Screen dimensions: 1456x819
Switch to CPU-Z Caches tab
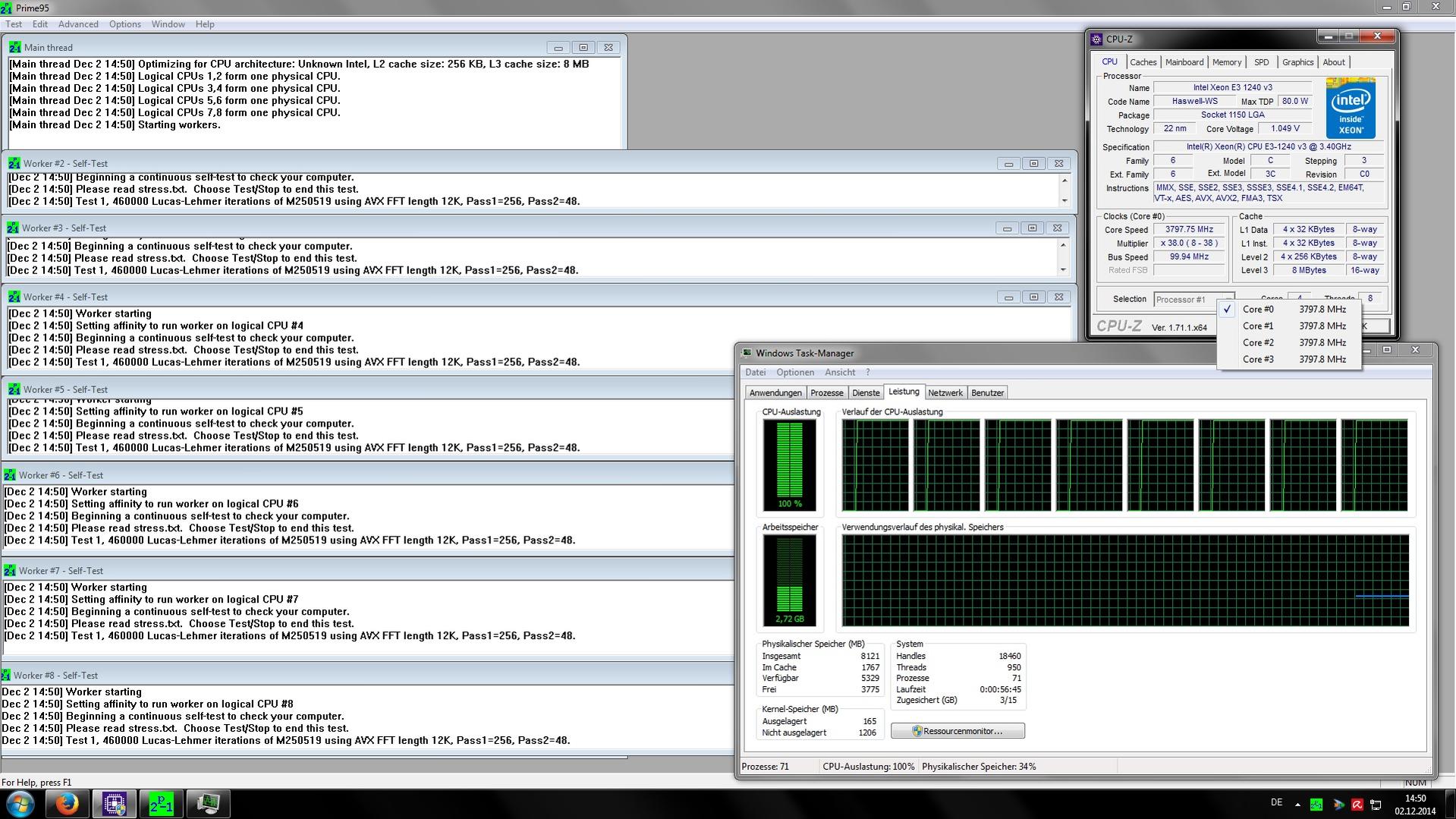click(1143, 63)
